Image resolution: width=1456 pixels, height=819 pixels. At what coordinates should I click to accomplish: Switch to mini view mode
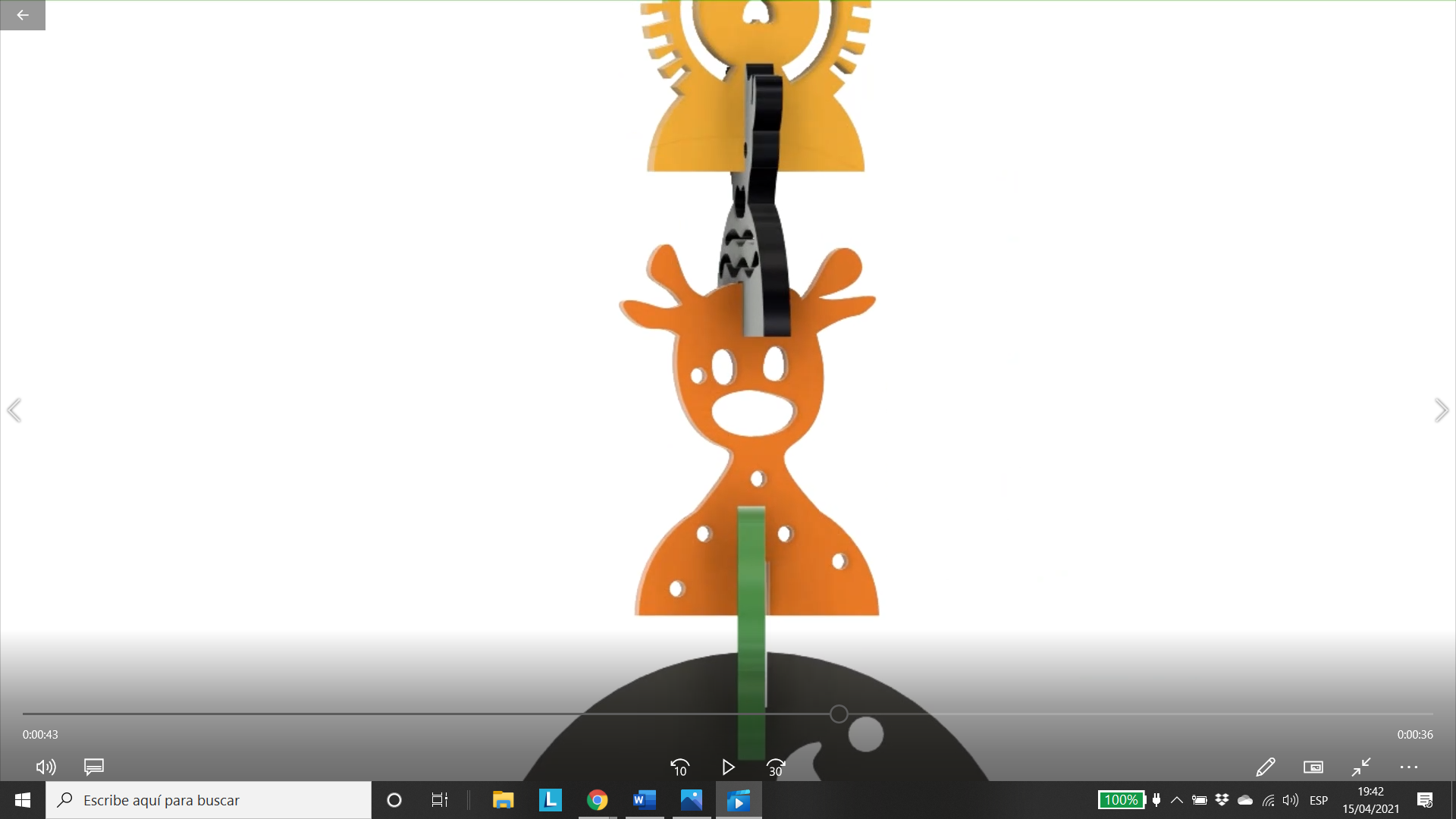(1313, 767)
